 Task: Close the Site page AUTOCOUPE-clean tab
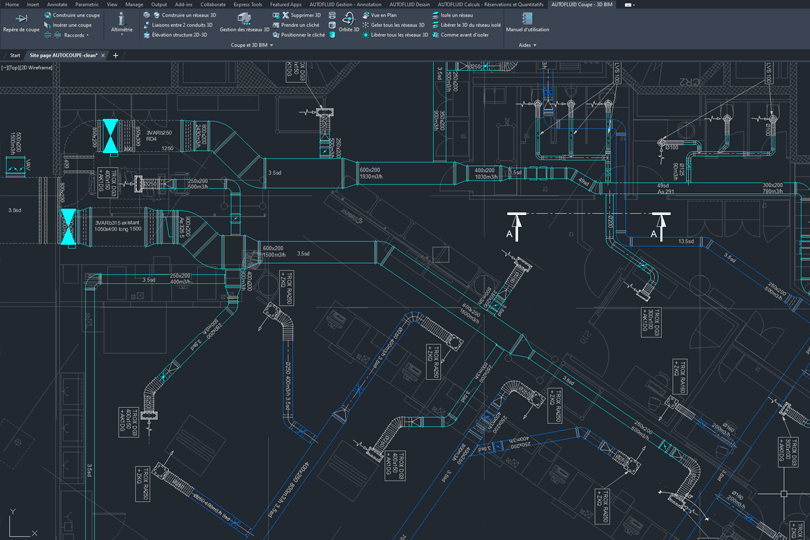pyautogui.click(x=104, y=55)
